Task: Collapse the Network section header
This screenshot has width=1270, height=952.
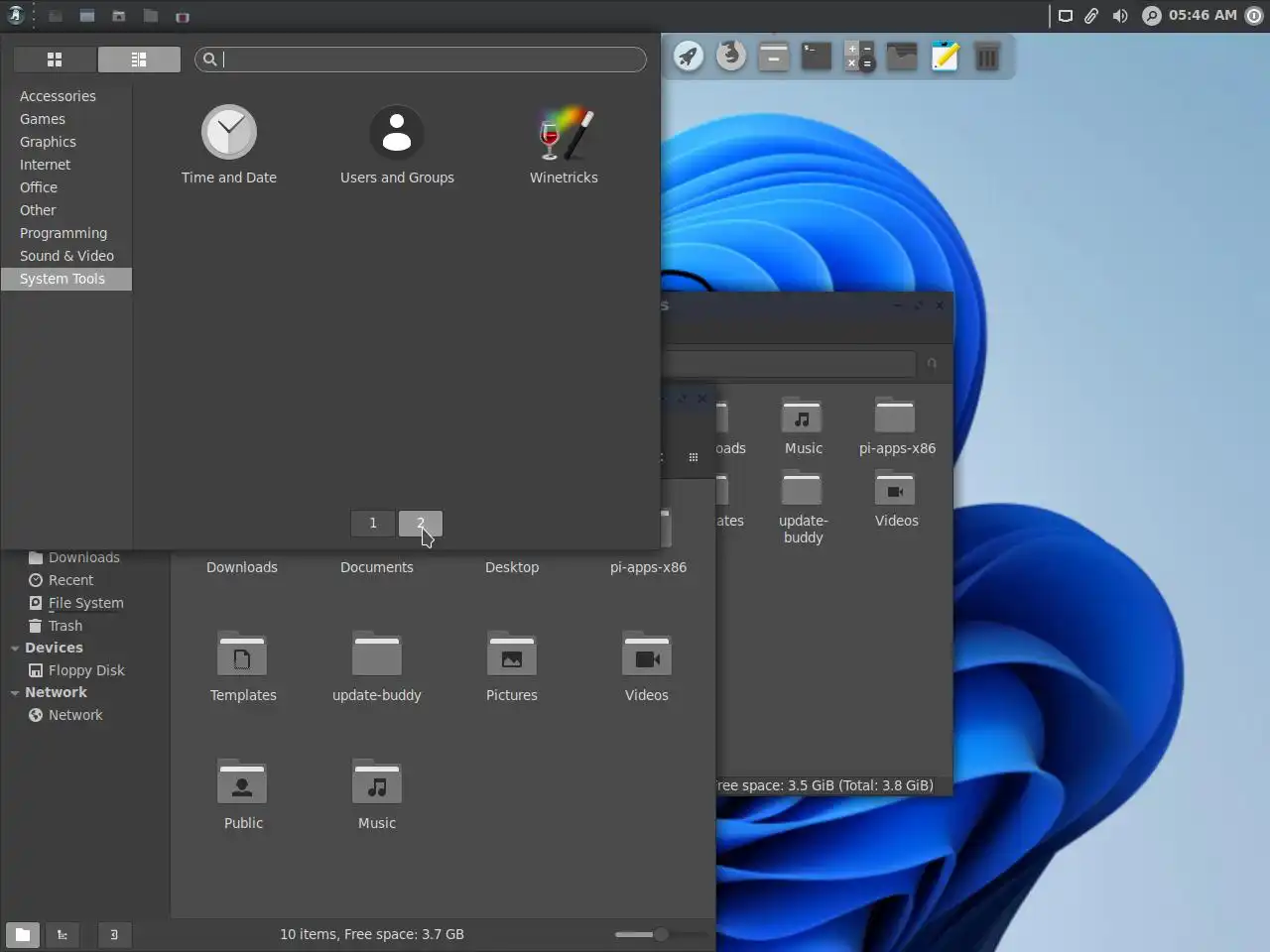Action: (x=15, y=693)
